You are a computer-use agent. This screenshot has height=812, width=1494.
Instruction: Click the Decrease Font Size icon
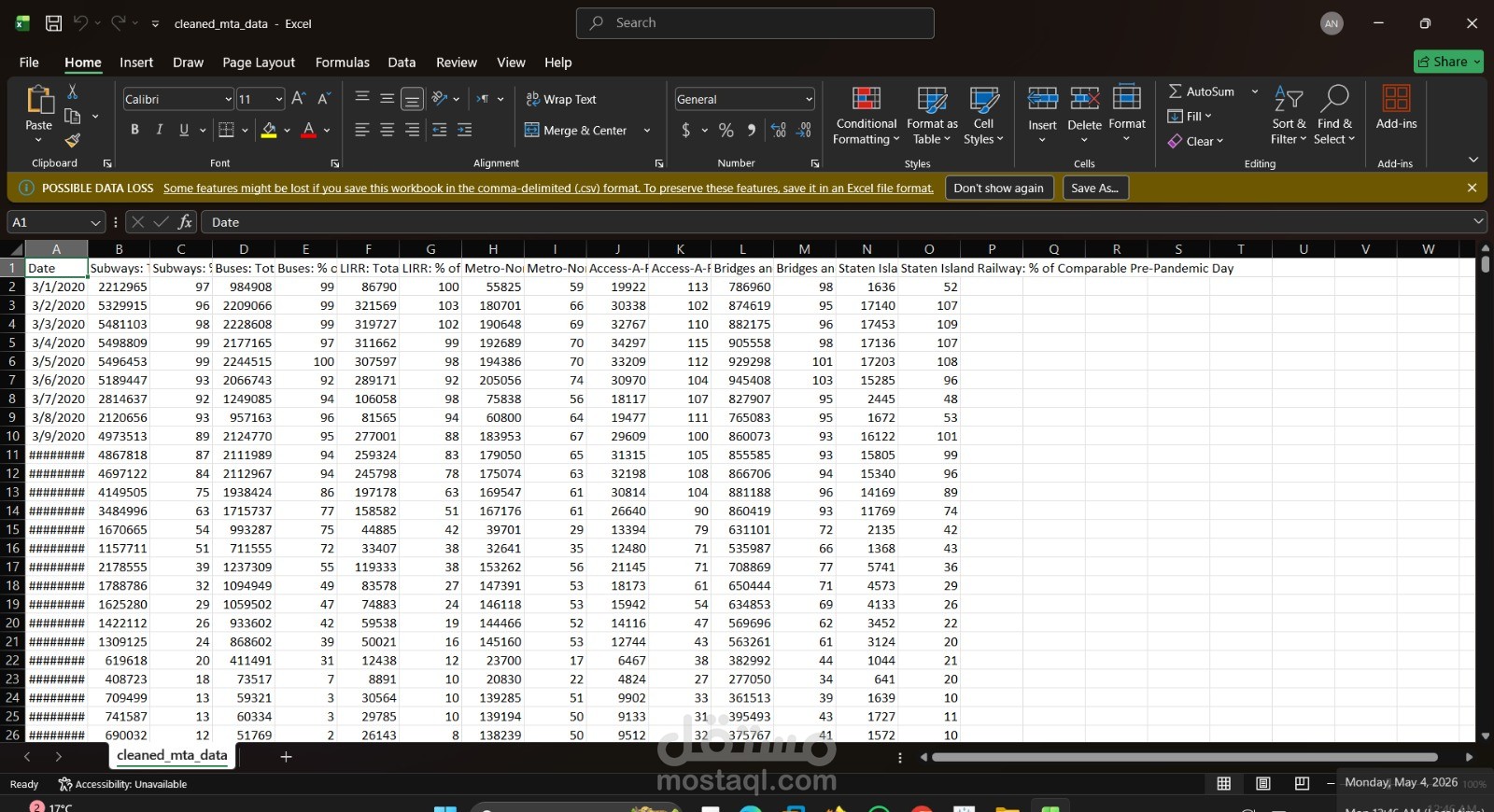click(324, 99)
